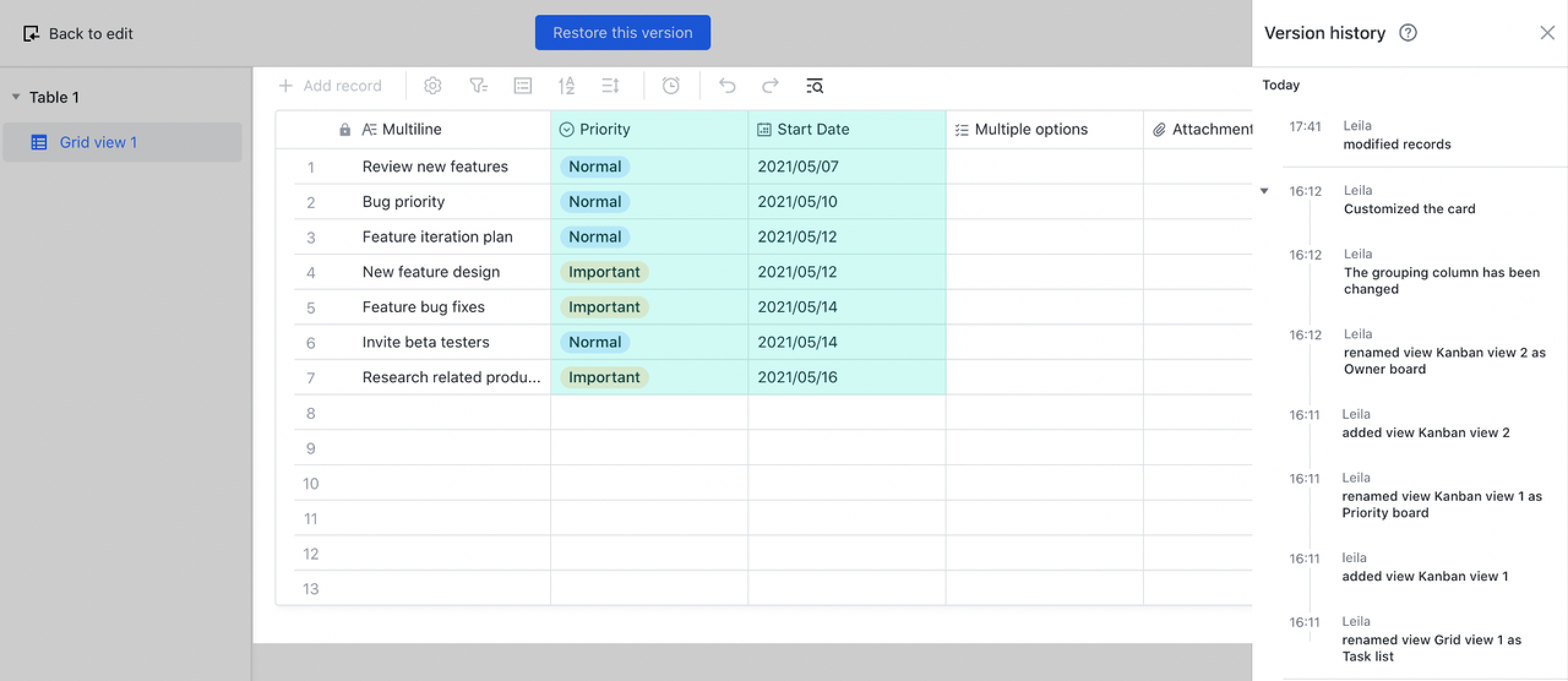Click Restore this version button
The height and width of the screenshot is (681, 1568).
point(622,33)
